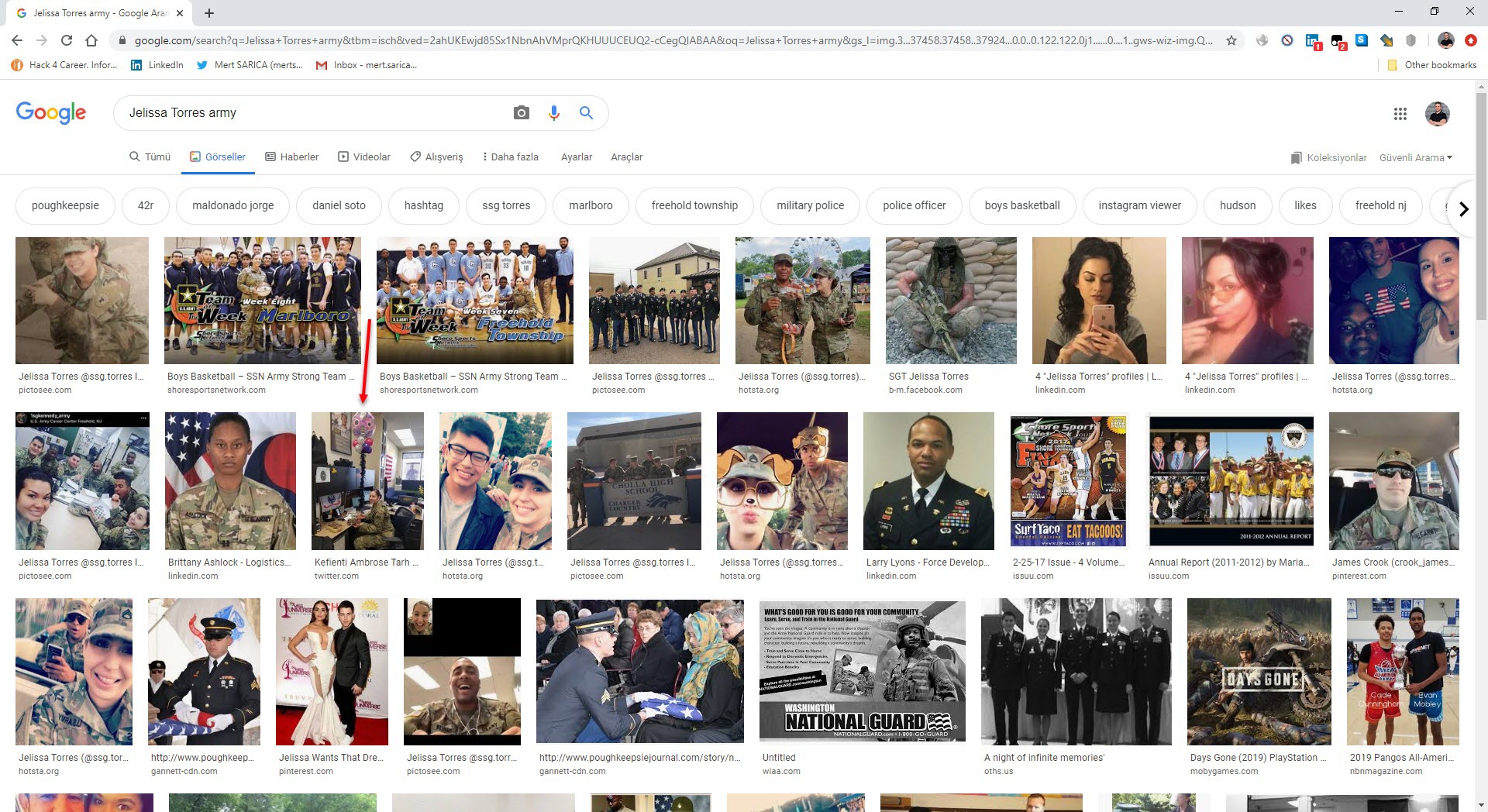The height and width of the screenshot is (812, 1488).
Task: Open the Larry Lyons linkedin image
Action: click(928, 481)
